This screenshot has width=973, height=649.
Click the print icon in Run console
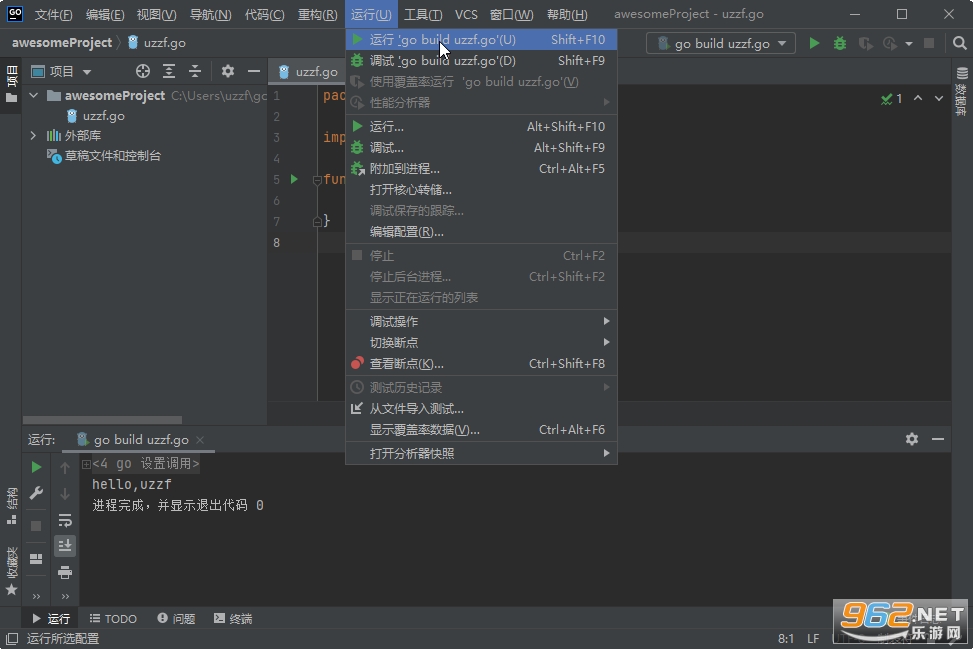point(65,573)
